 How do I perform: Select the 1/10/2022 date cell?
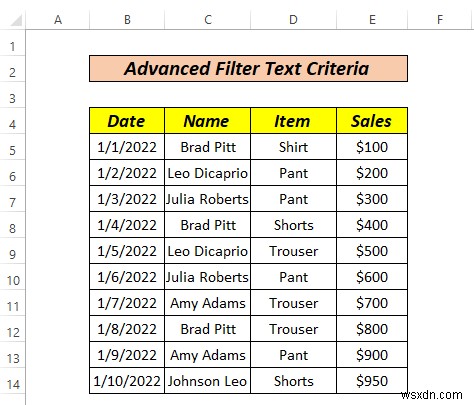127,381
